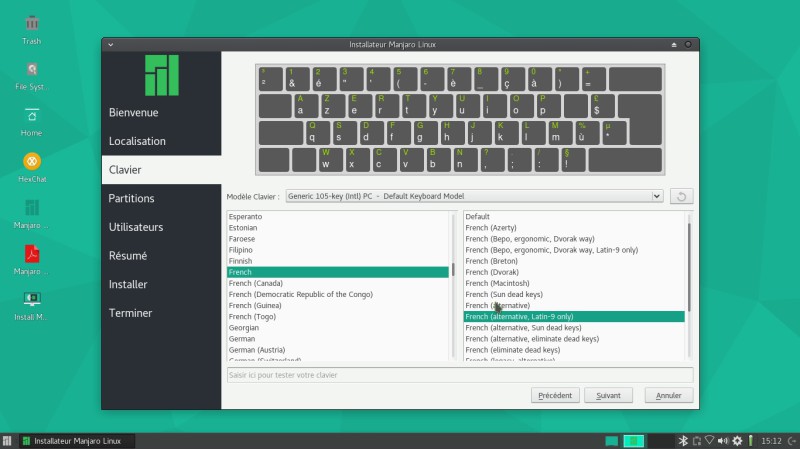Go to the Partitions step

click(131, 198)
